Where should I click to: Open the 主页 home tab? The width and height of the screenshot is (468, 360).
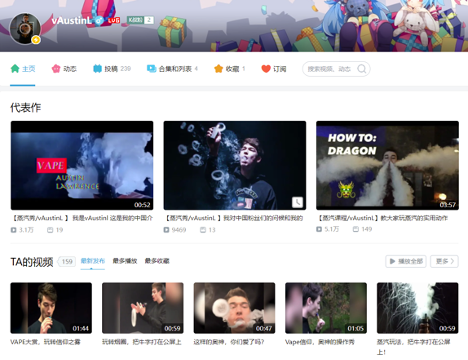[23, 69]
